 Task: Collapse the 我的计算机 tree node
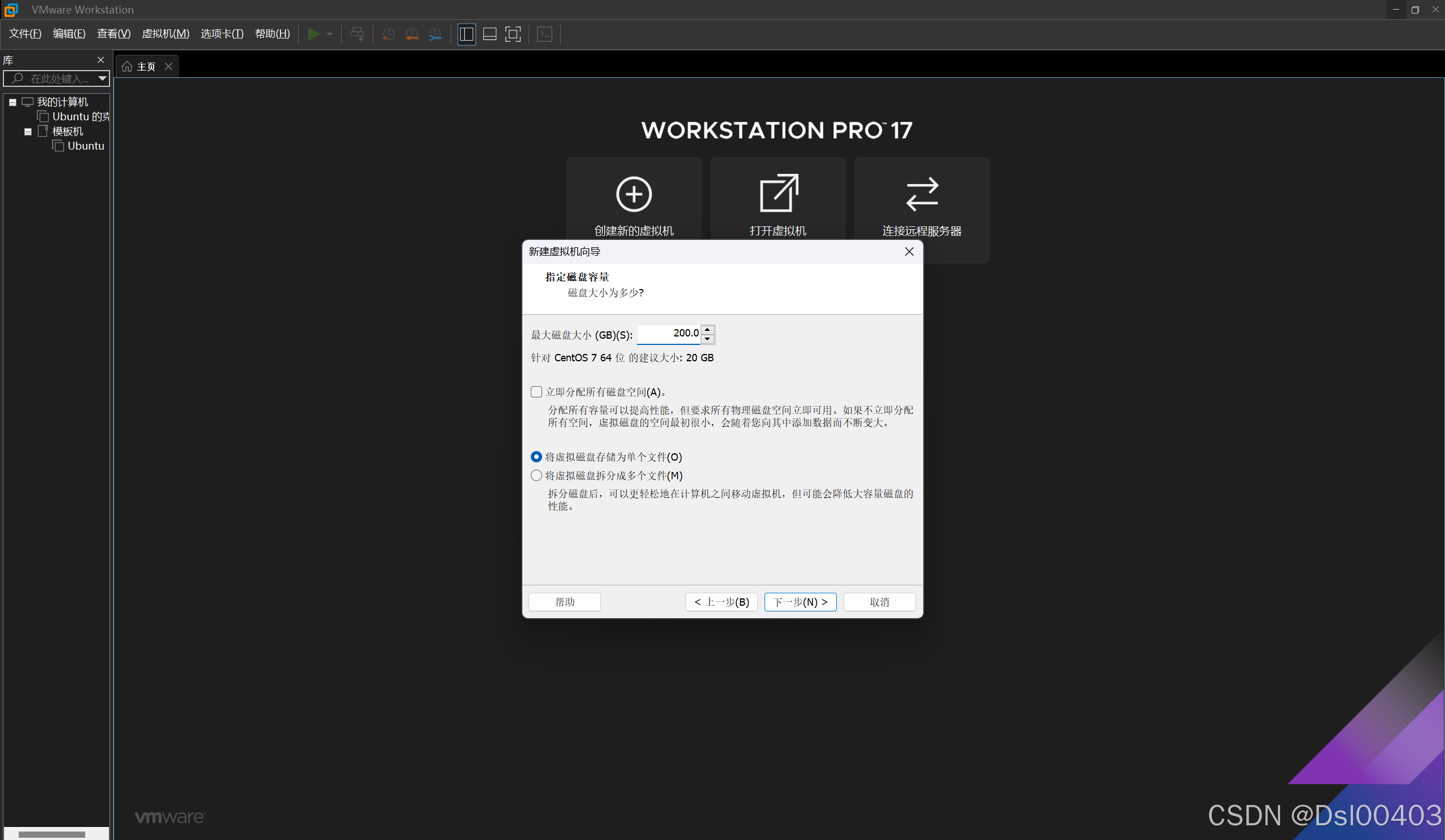(x=12, y=103)
